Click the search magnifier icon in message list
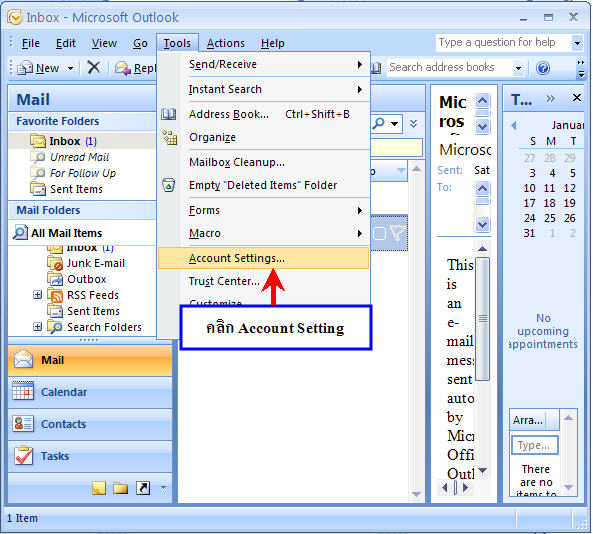The height and width of the screenshot is (534, 593). (x=379, y=123)
